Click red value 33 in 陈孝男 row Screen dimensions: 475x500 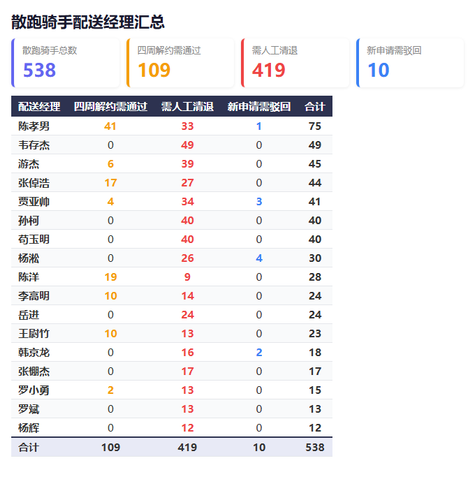pyautogui.click(x=187, y=126)
